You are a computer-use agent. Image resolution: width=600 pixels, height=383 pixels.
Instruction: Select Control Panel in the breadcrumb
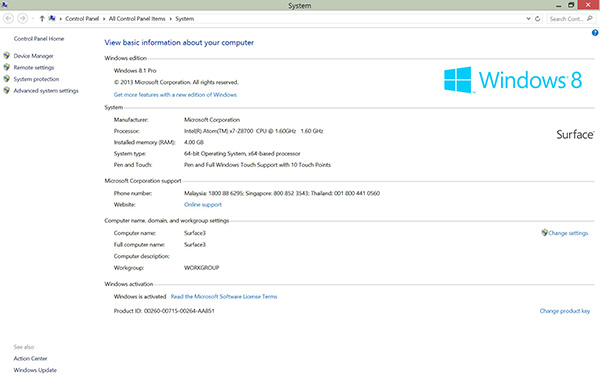click(x=82, y=19)
